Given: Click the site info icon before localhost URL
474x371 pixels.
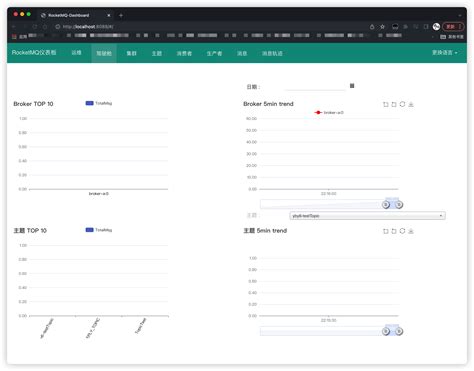Looking at the screenshot, I should coord(57,27).
